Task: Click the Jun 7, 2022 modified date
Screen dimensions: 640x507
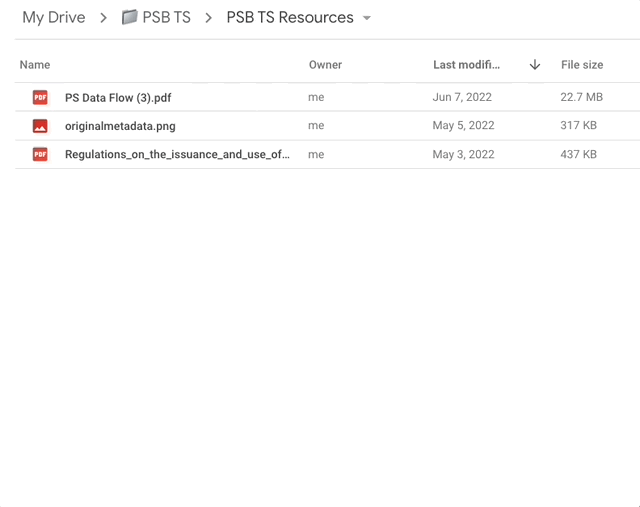Action: coord(462,97)
